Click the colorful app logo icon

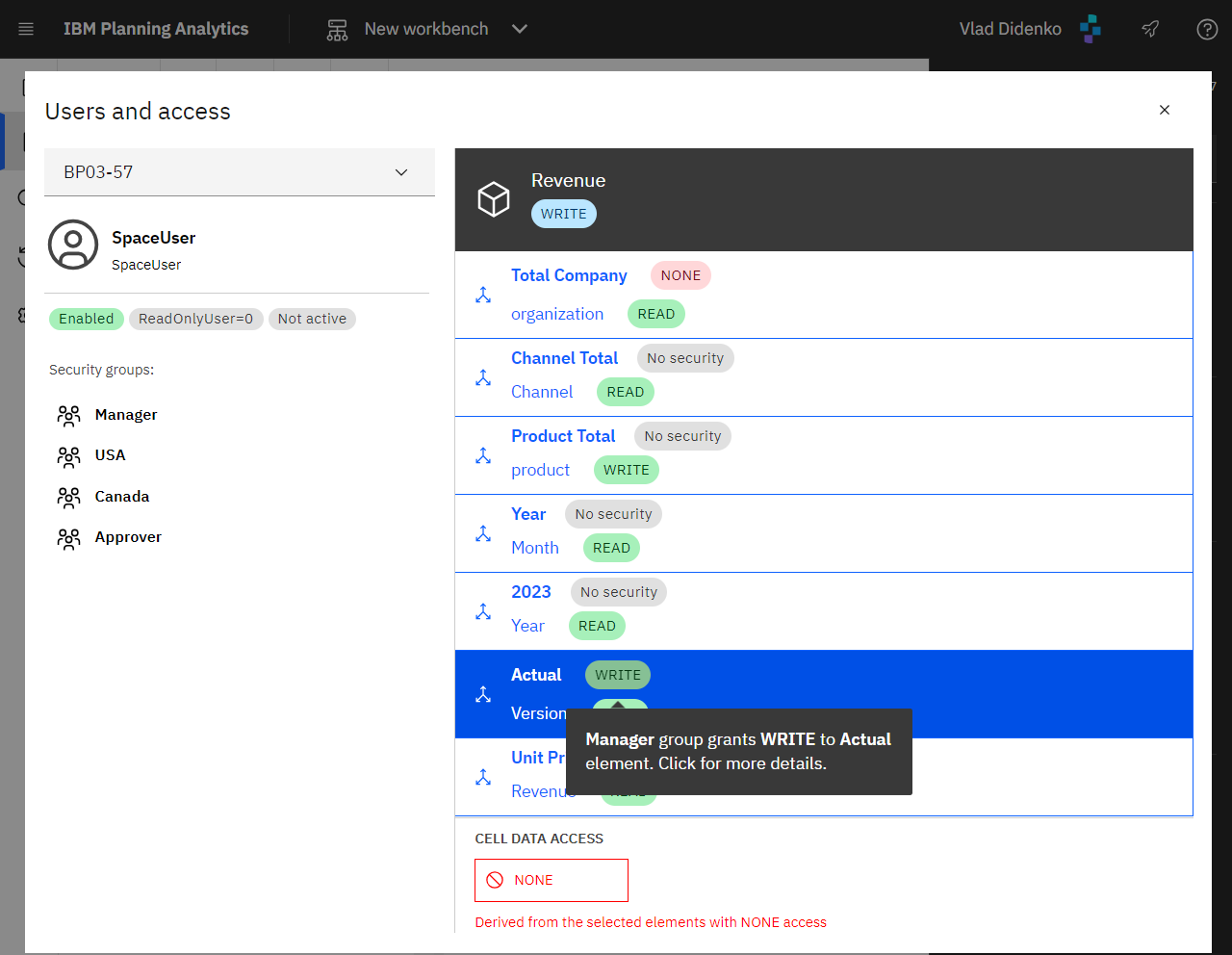click(x=1091, y=29)
